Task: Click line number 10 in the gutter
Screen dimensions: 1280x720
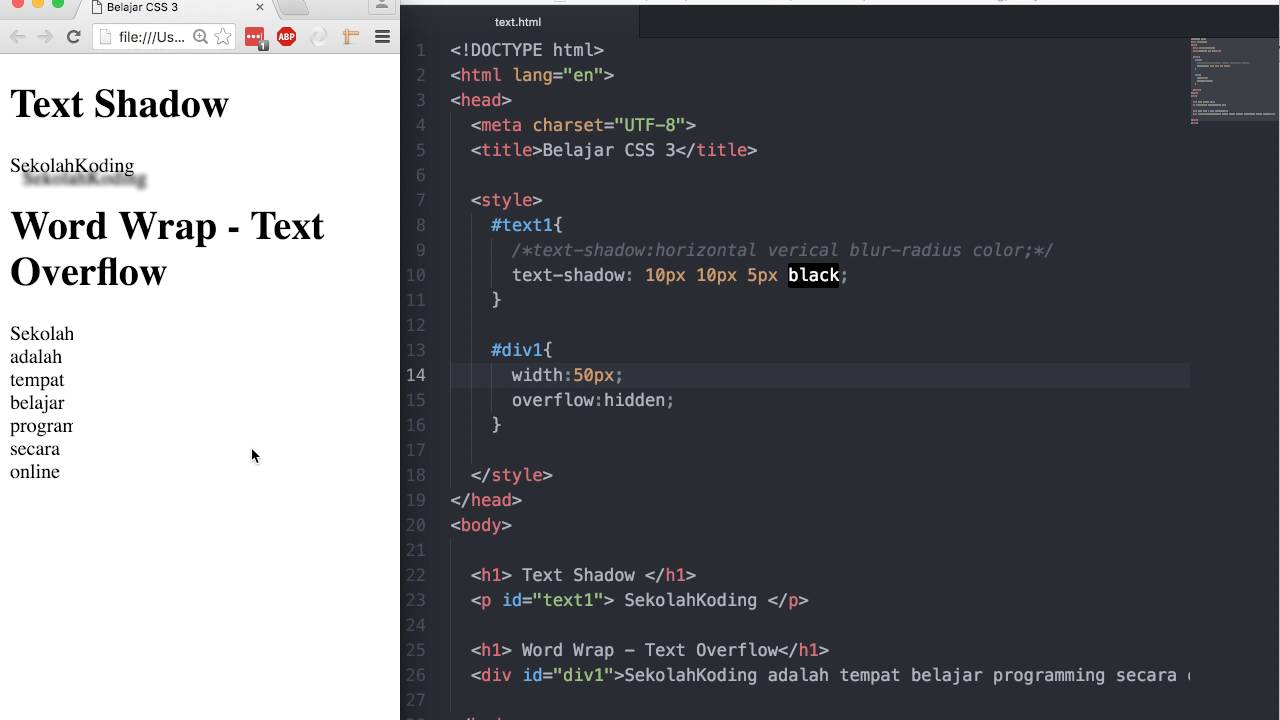Action: click(x=416, y=275)
